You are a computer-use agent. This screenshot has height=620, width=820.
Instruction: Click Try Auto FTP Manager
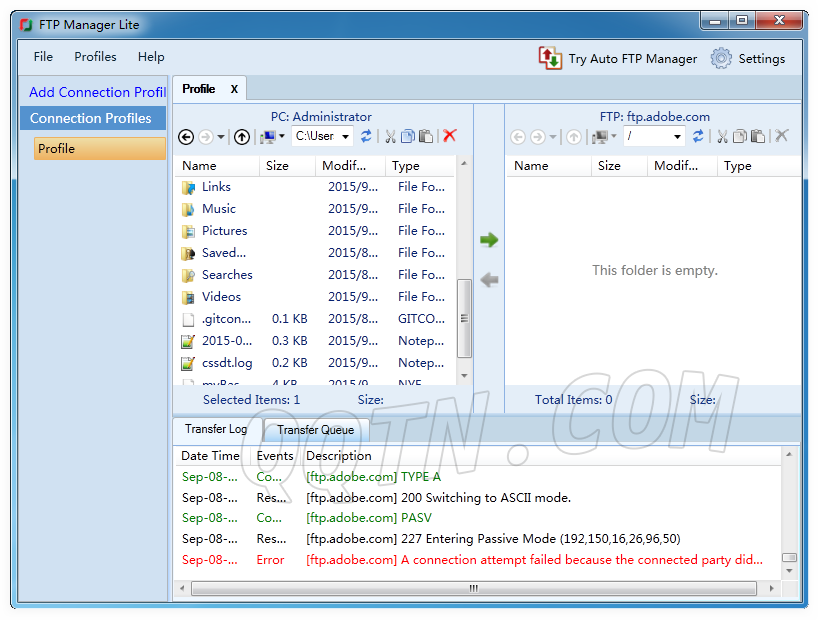(617, 58)
